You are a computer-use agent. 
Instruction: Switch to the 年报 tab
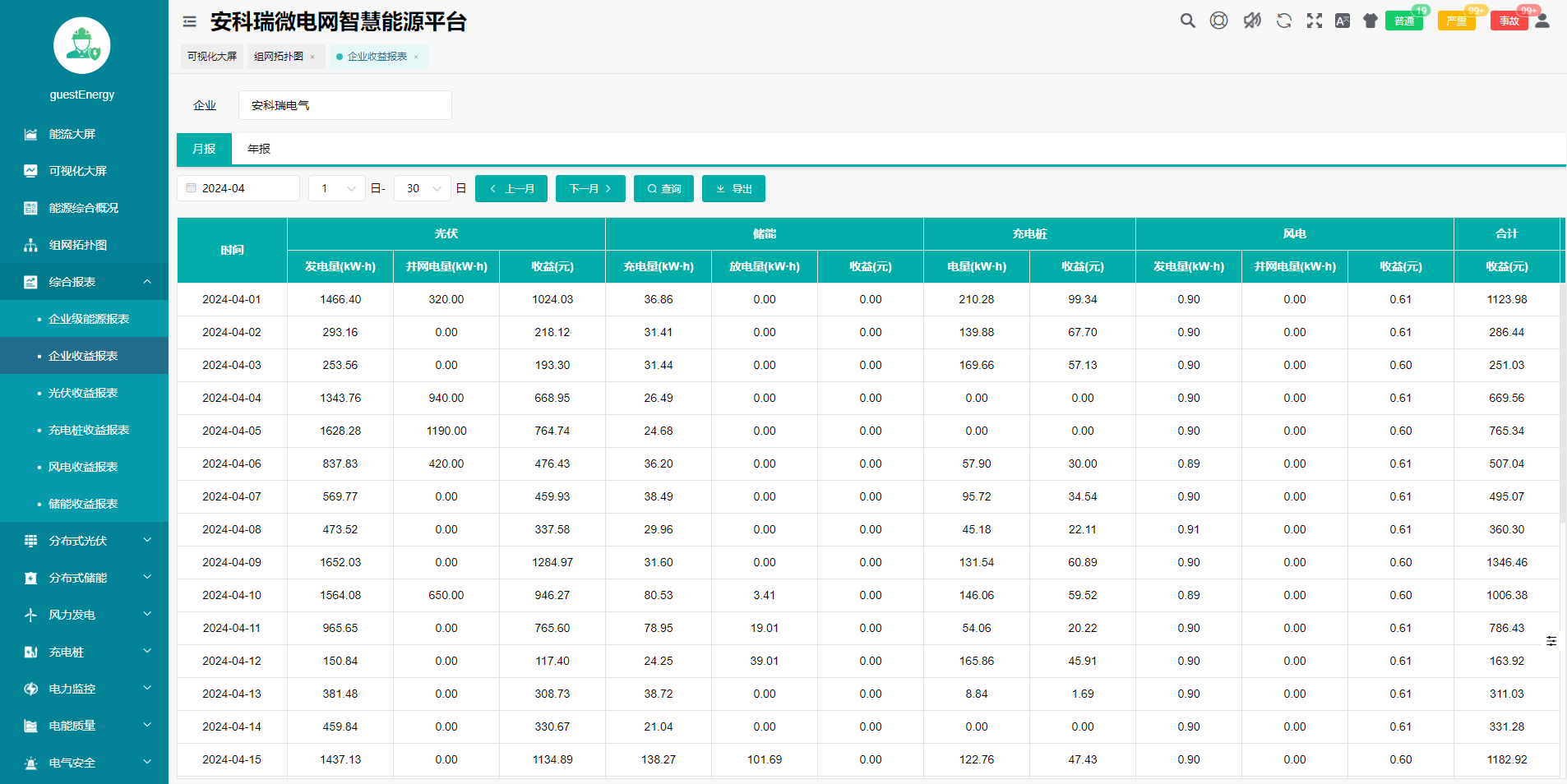point(259,149)
